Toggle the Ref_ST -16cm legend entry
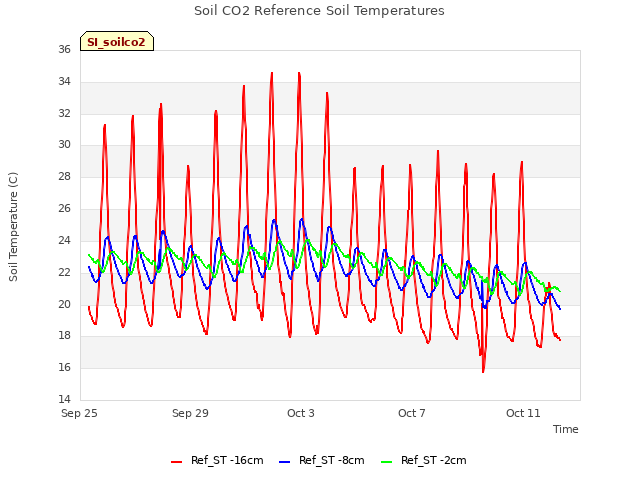The width and height of the screenshot is (640, 480). 217,461
